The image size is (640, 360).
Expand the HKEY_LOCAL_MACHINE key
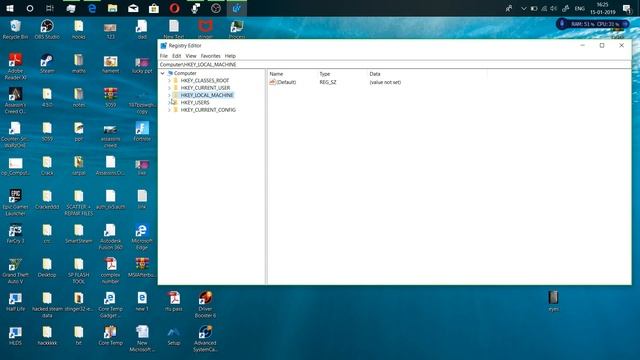[169, 96]
